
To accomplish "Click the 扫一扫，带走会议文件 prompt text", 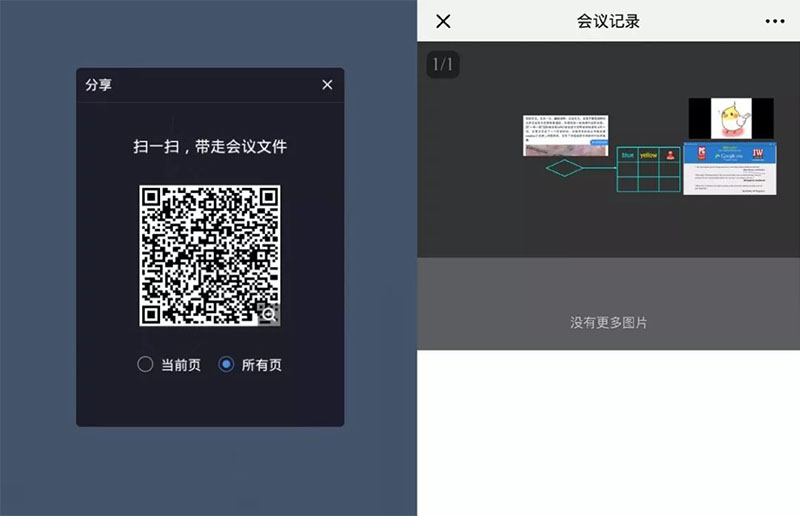I will click(x=210, y=146).
